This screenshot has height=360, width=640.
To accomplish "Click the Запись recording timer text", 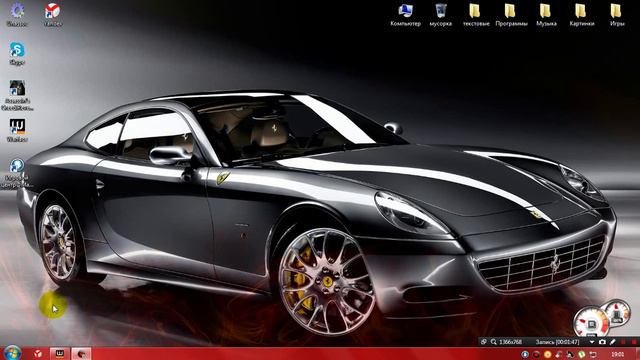I will [558, 342].
